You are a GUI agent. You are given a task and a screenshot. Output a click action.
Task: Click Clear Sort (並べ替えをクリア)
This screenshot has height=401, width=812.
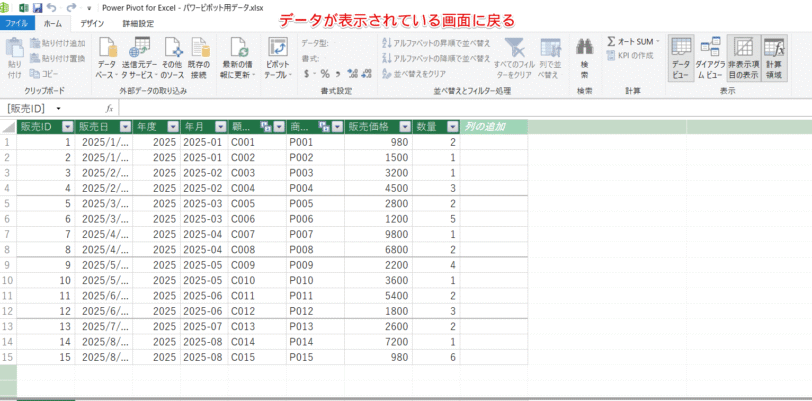(x=414, y=74)
